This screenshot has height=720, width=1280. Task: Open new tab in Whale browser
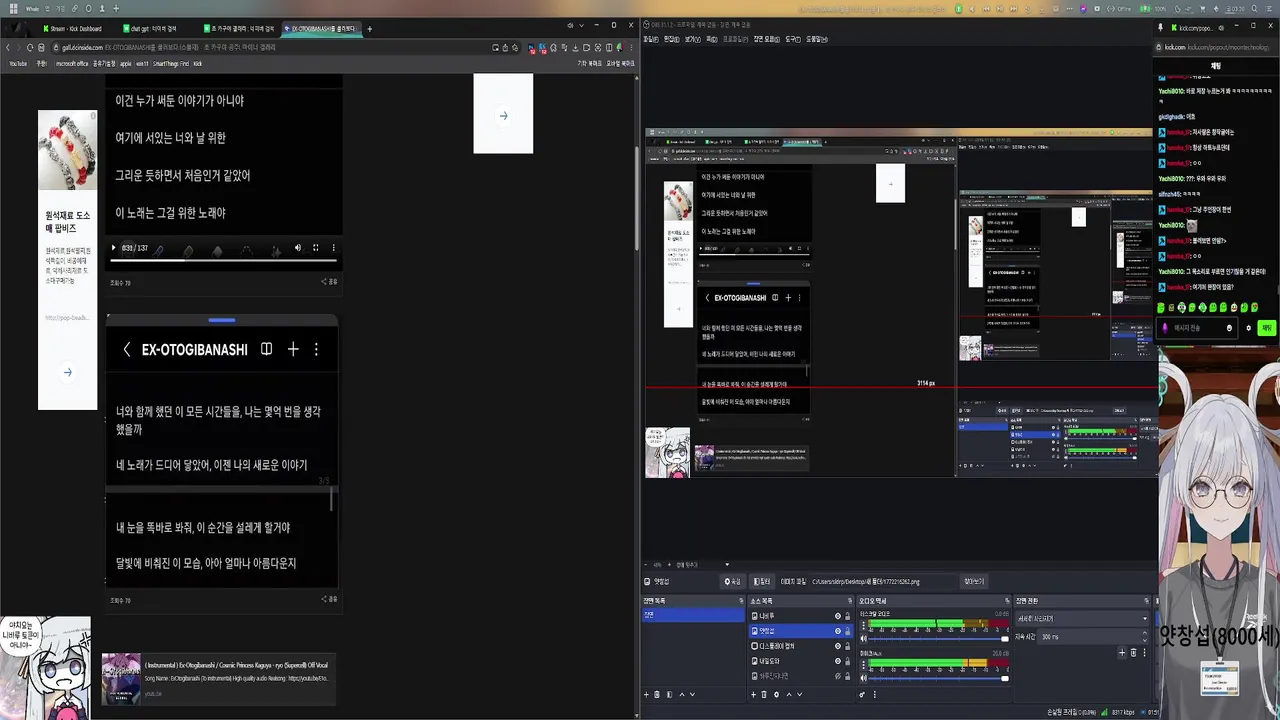pyautogui.click(x=369, y=29)
